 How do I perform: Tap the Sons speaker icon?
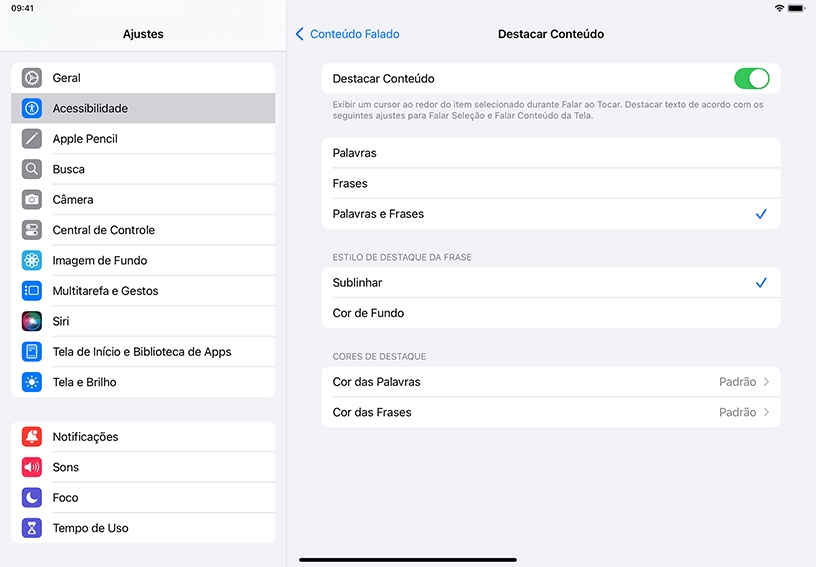32,467
